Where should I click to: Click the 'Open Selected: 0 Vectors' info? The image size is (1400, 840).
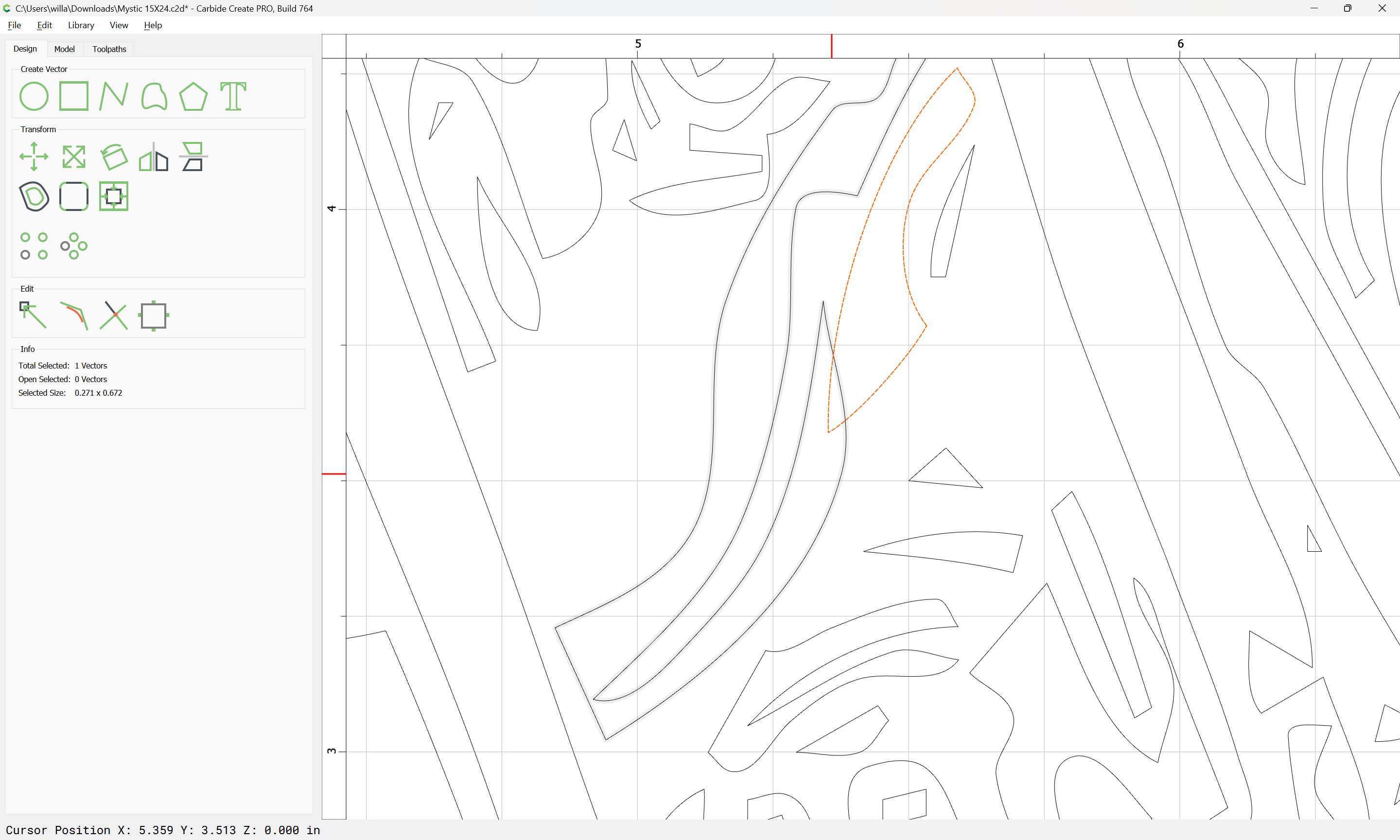pyautogui.click(x=62, y=379)
